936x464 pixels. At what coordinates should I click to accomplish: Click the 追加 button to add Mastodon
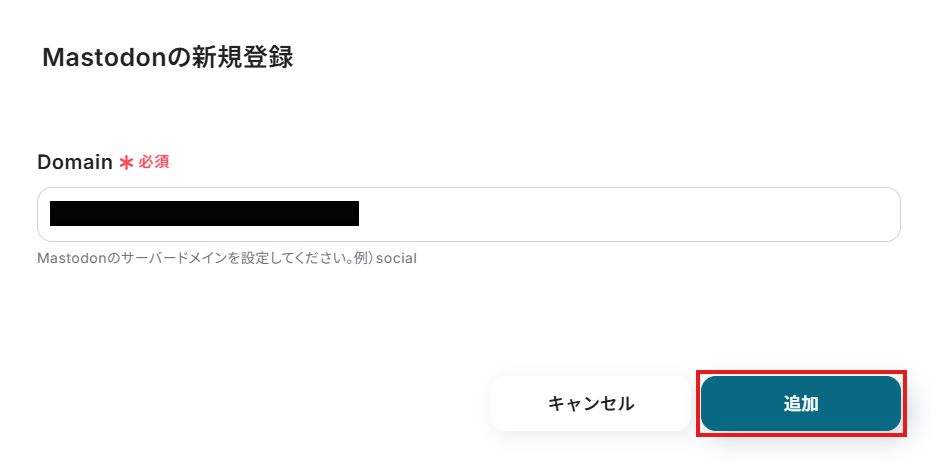click(x=800, y=404)
